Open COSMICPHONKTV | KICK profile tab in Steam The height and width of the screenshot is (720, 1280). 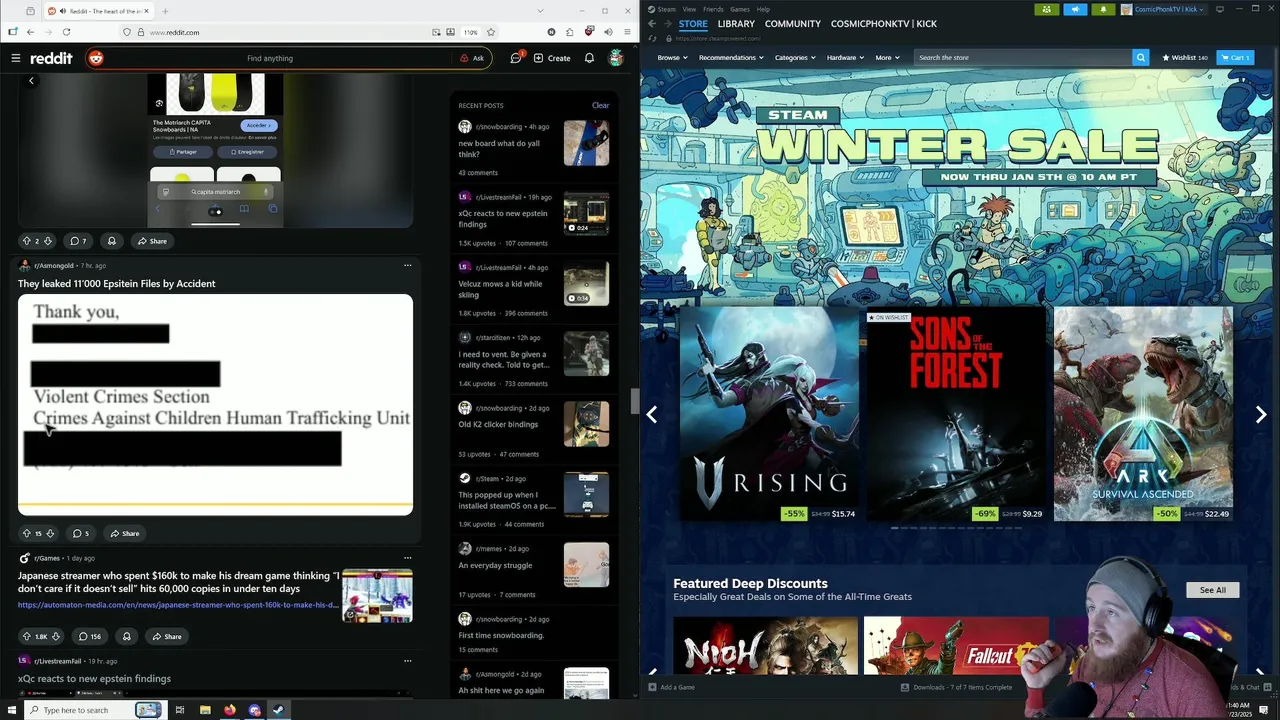point(884,24)
